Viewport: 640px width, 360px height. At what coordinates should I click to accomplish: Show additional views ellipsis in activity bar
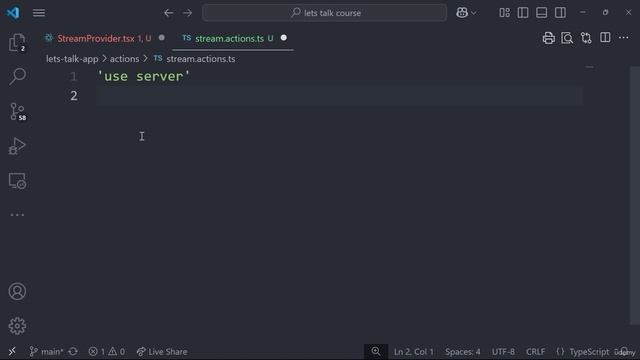tap(17, 215)
